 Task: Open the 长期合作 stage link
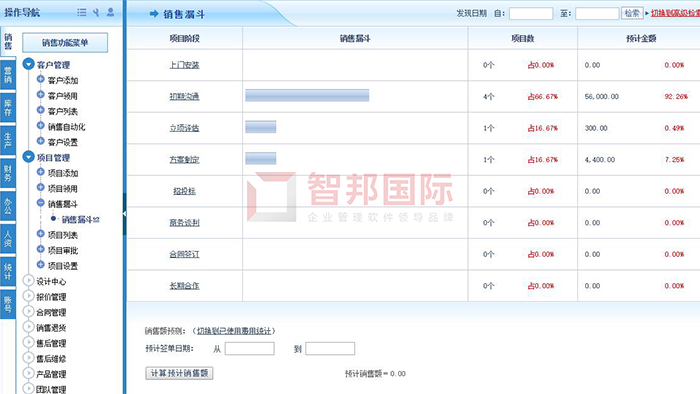184,286
